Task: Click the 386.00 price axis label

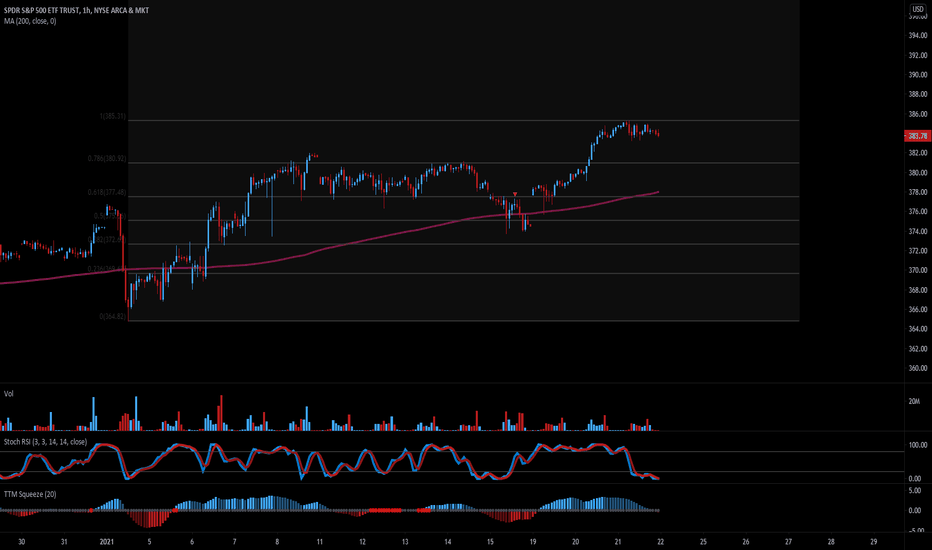Action: point(917,114)
